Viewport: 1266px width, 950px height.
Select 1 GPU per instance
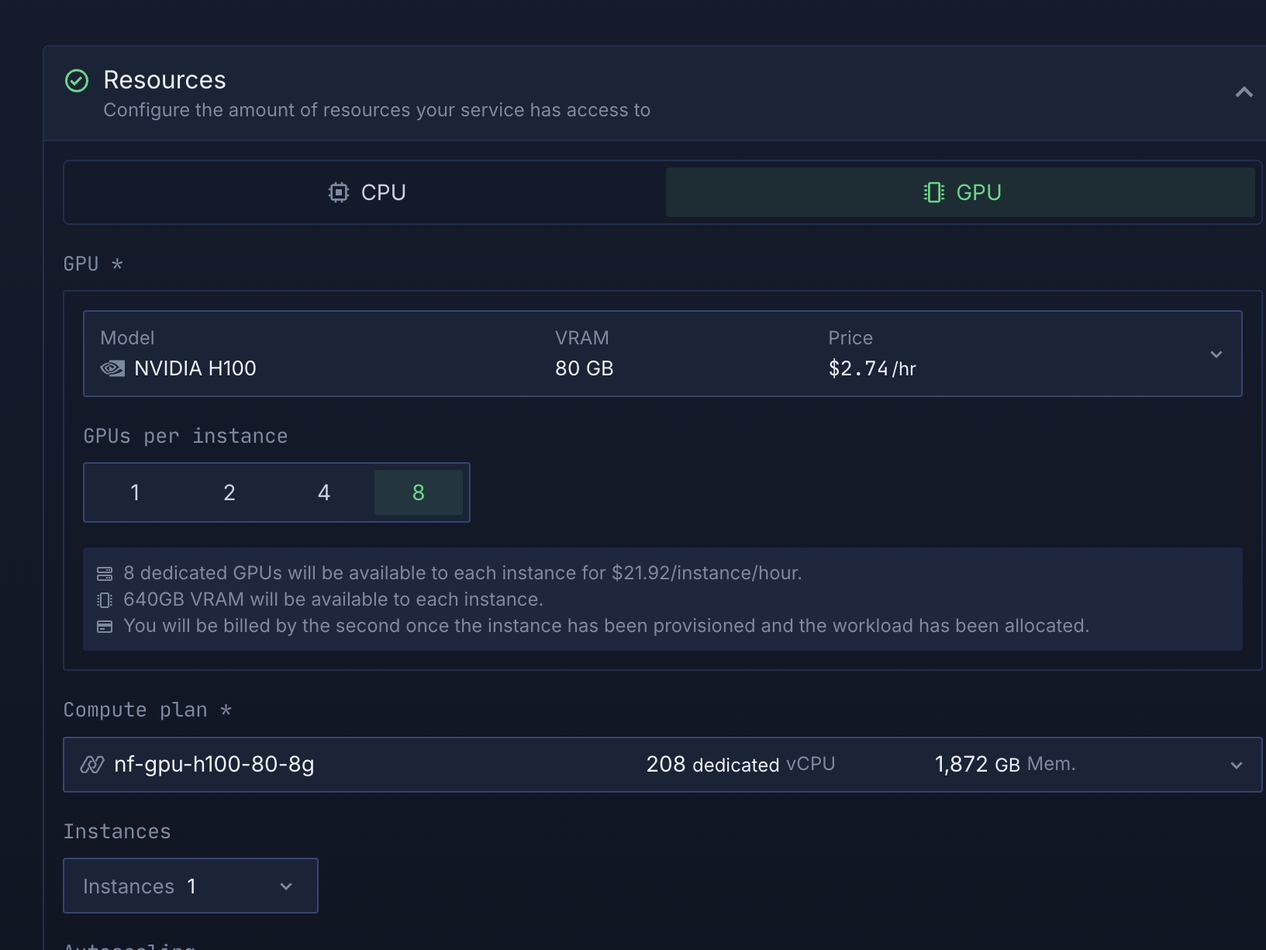(135, 492)
